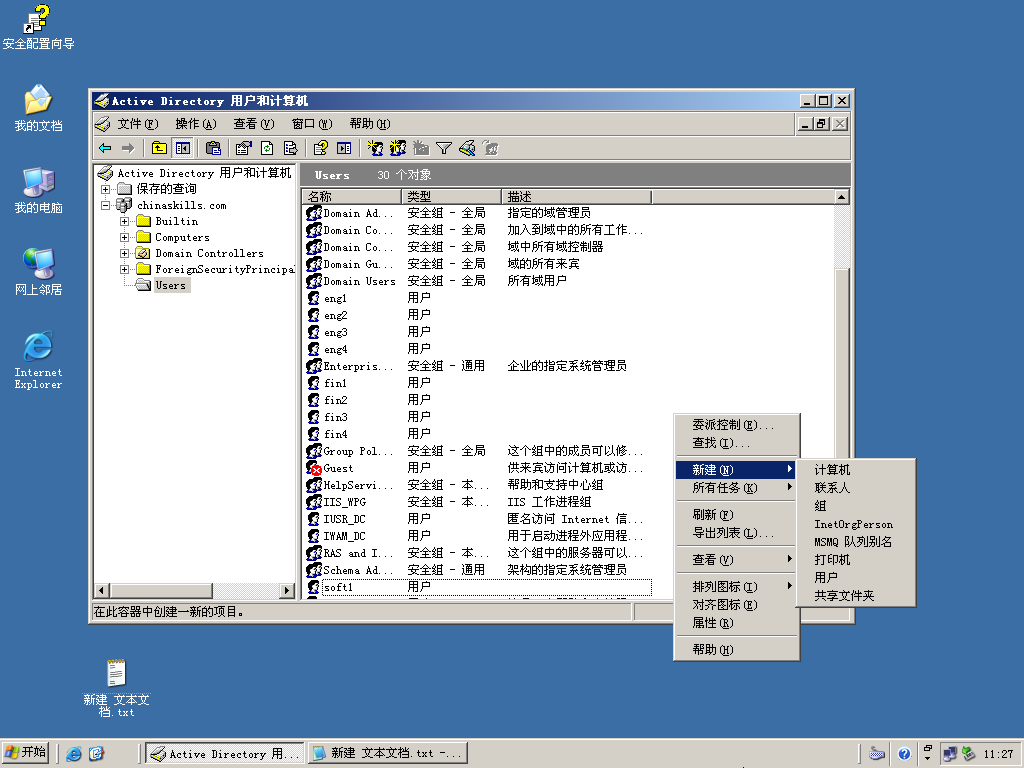Choose 打印机 in the 新建 submenu
Viewport: 1024px width, 768px height.
tap(856, 560)
